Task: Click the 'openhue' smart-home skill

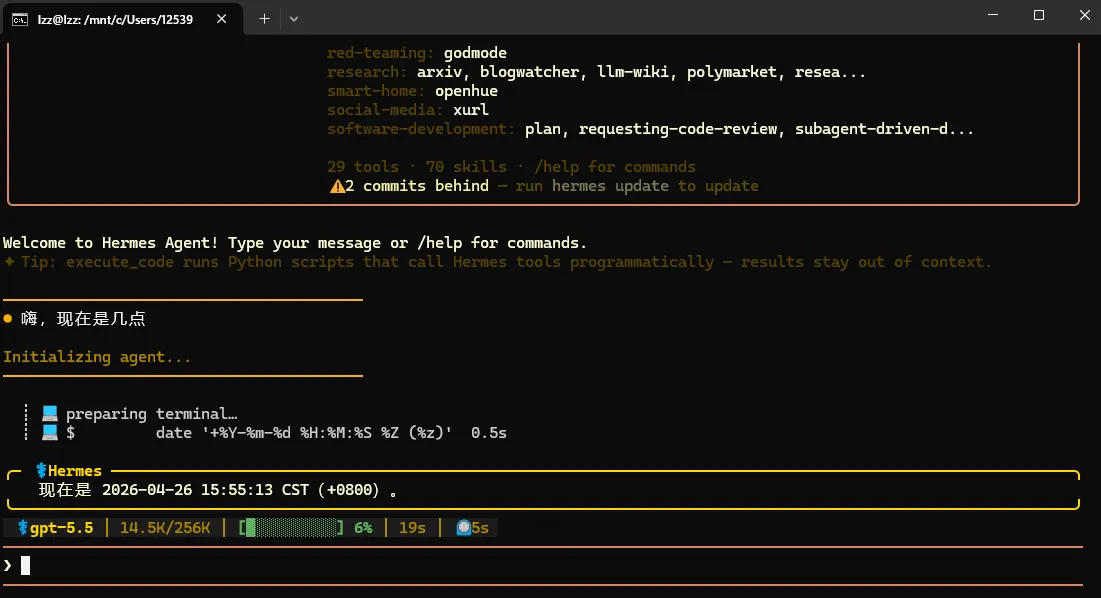Action: click(x=466, y=91)
